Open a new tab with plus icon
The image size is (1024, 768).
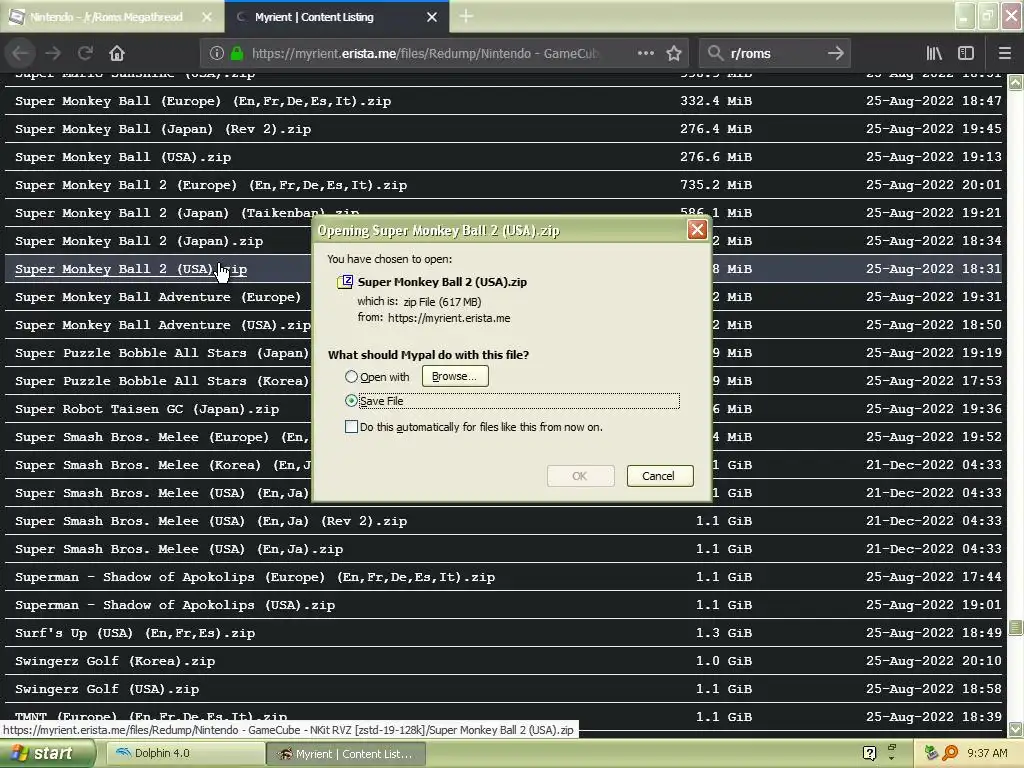click(466, 16)
